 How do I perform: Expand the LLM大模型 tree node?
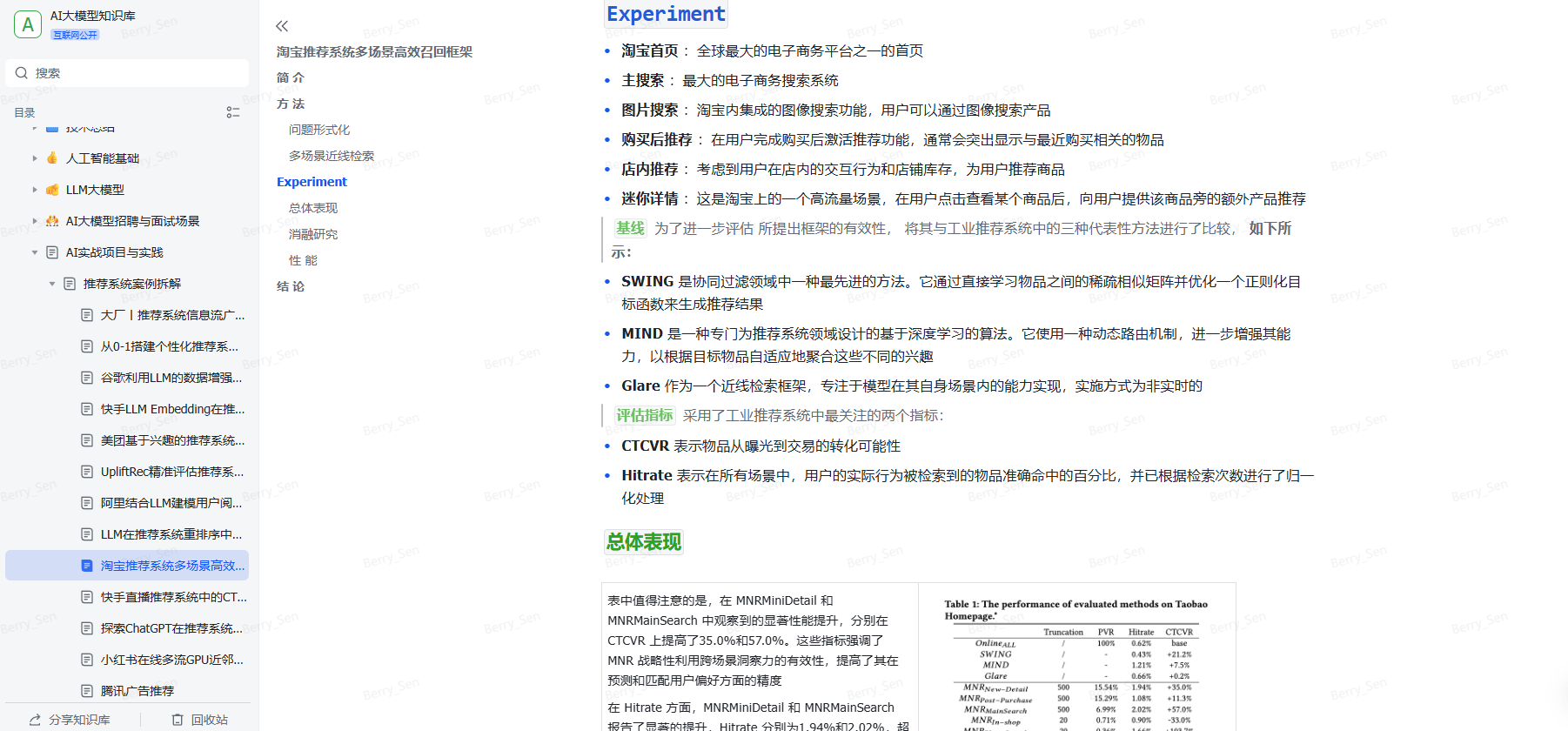coord(35,190)
